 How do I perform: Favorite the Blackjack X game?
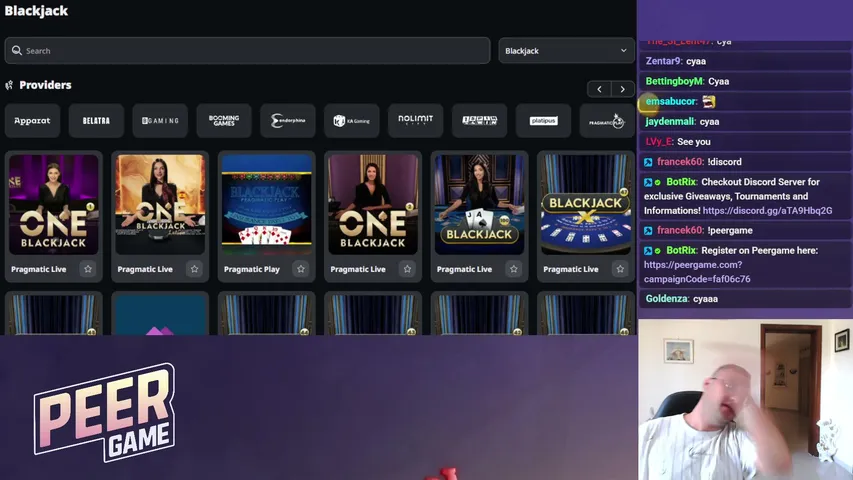pyautogui.click(x=620, y=269)
